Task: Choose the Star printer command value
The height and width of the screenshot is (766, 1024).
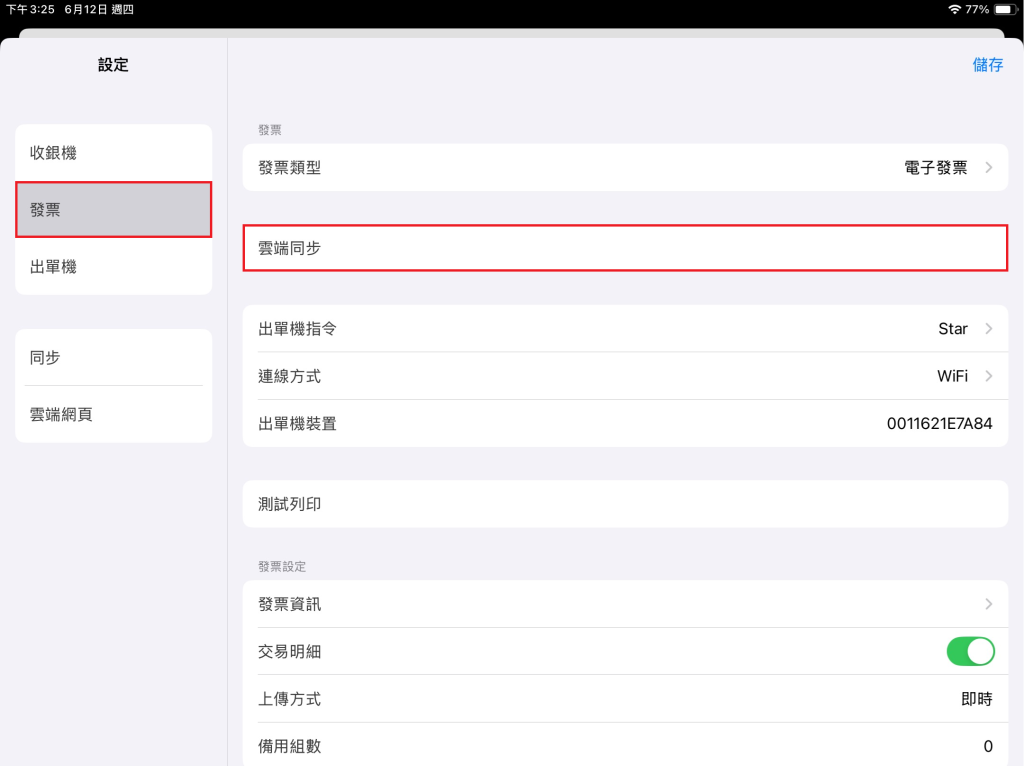Action: point(952,328)
